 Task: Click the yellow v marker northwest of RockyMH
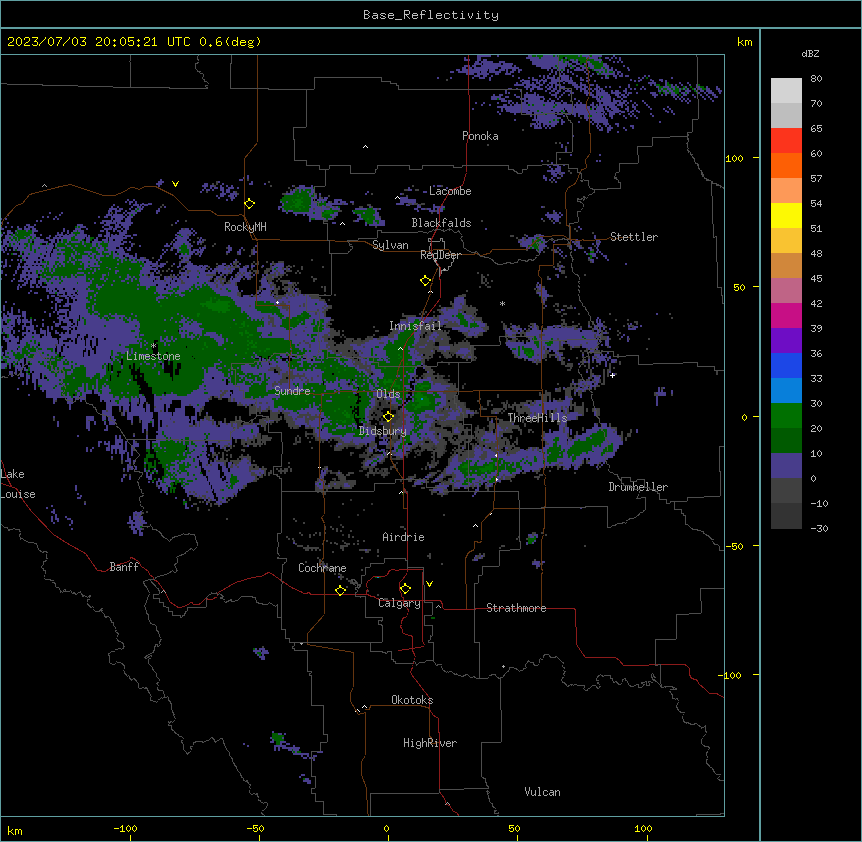(x=175, y=184)
